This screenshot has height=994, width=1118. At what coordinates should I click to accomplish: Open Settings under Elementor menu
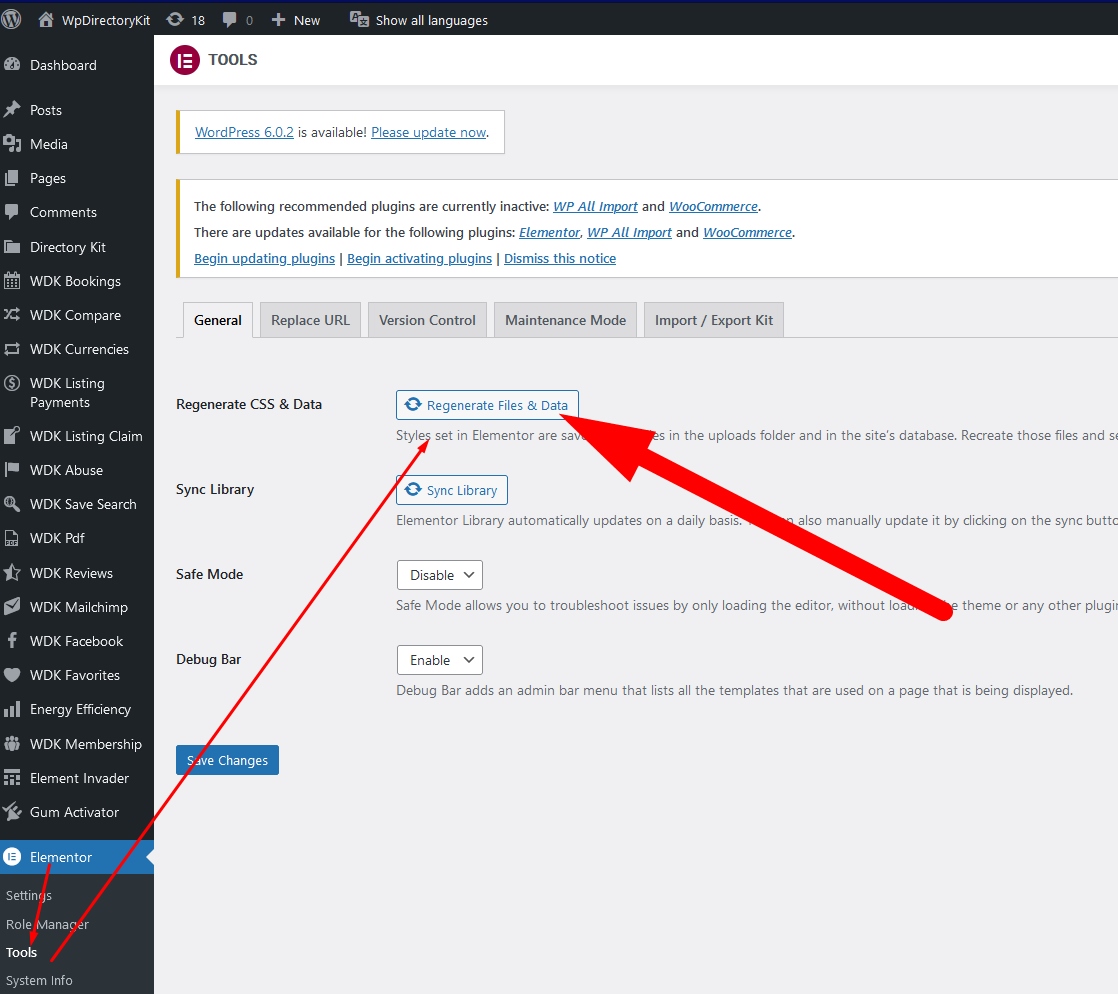coord(29,895)
